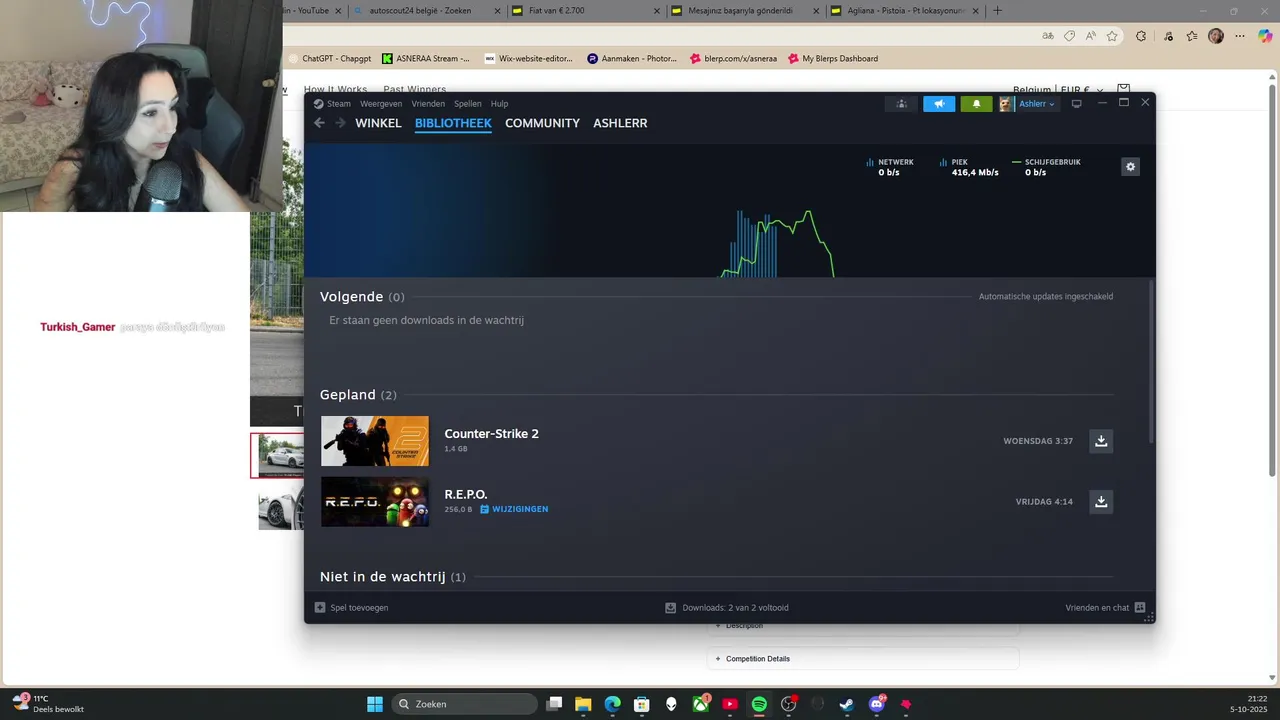Click the taskbar Zoeken search box
The width and height of the screenshot is (1280, 720).
[x=464, y=704]
